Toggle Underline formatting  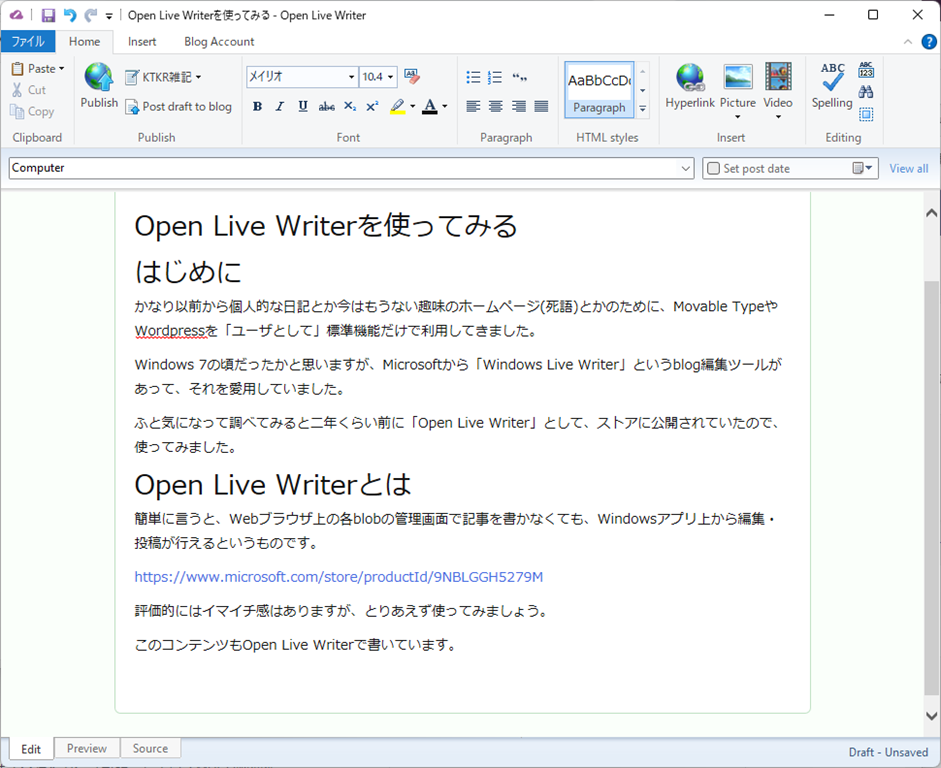[303, 106]
